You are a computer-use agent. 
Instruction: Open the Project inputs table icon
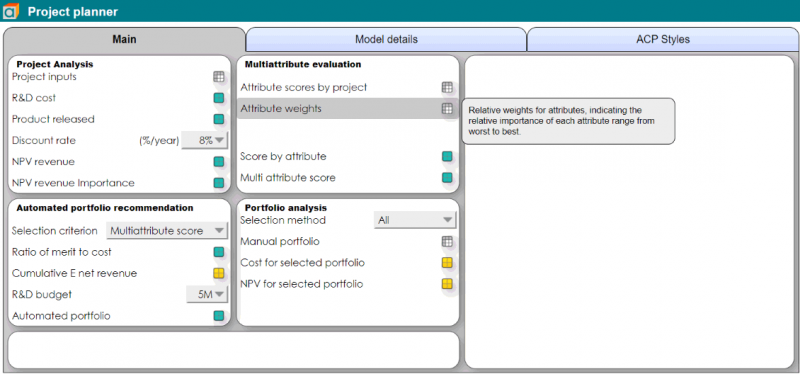(x=218, y=77)
